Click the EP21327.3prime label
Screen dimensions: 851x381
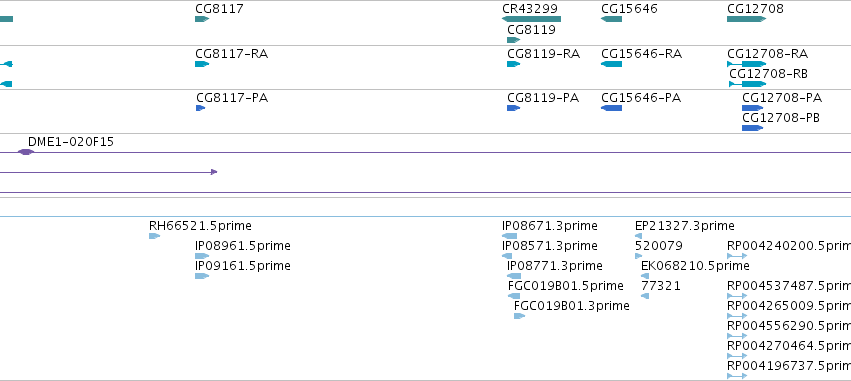684,225
